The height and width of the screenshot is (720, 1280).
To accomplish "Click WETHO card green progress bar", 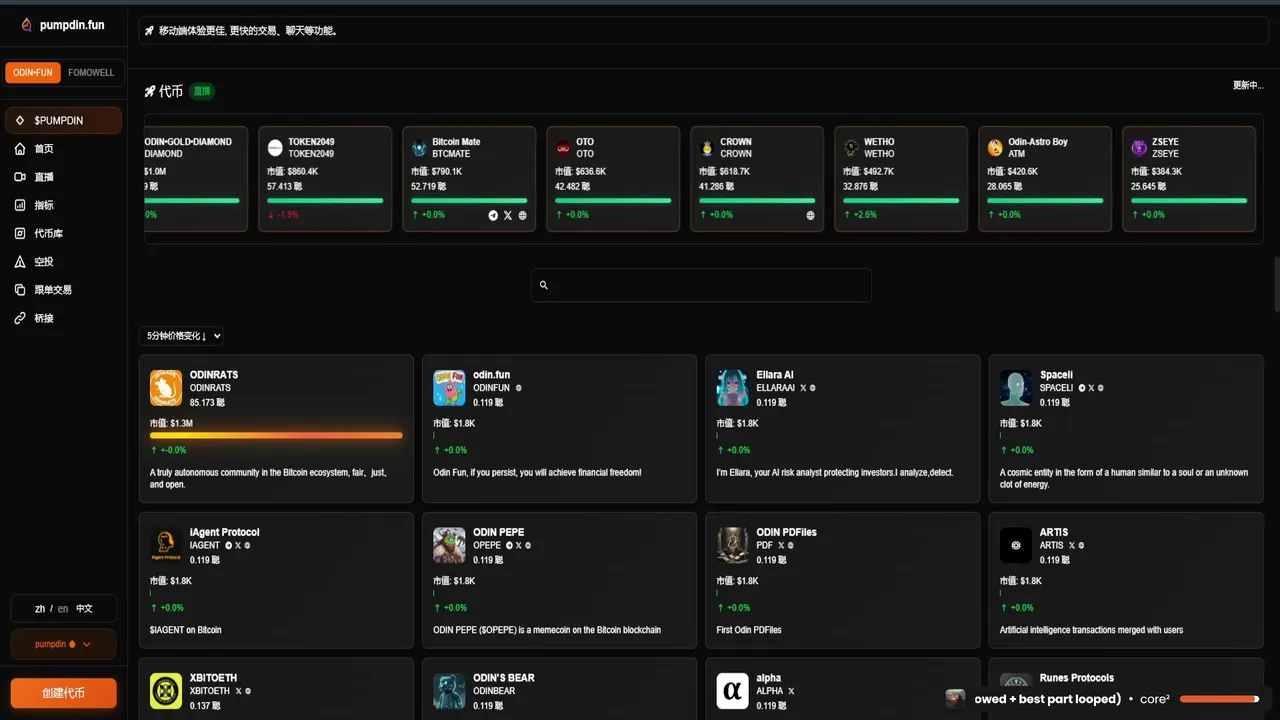I will (x=901, y=200).
